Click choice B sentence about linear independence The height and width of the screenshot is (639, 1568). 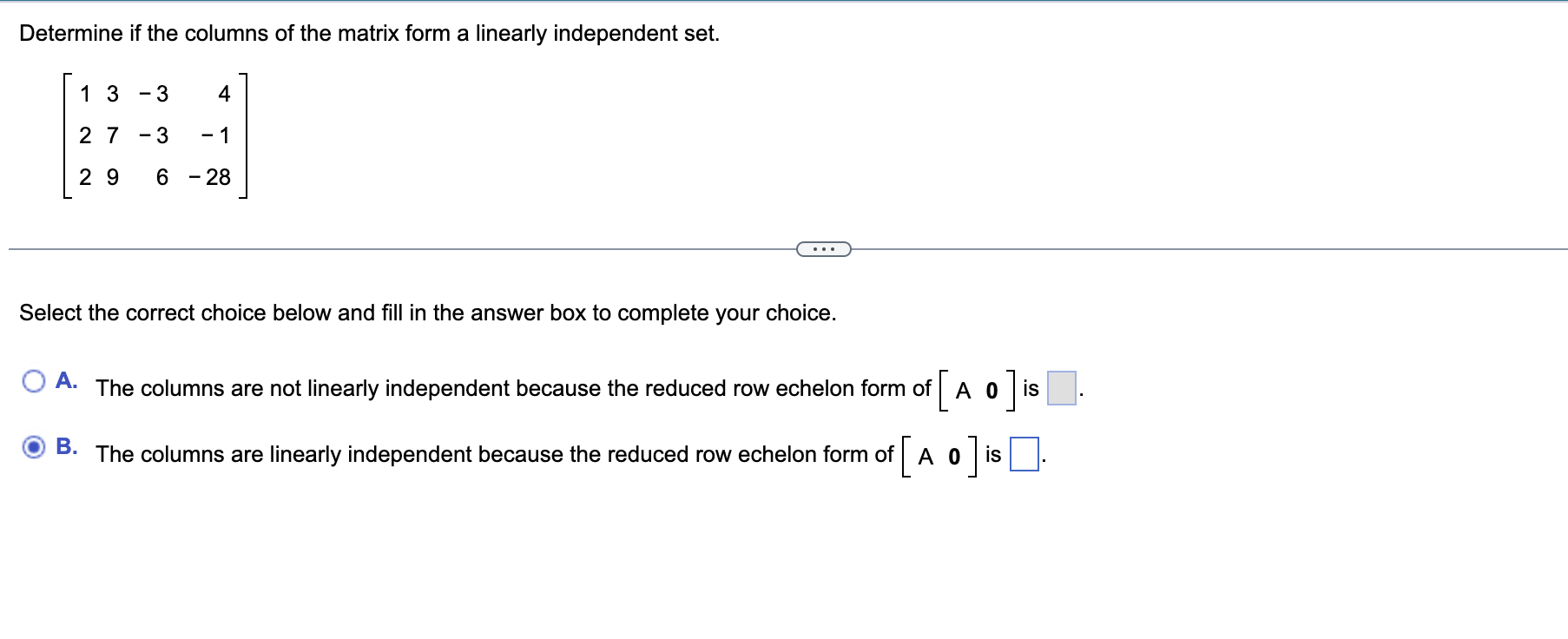(495, 454)
